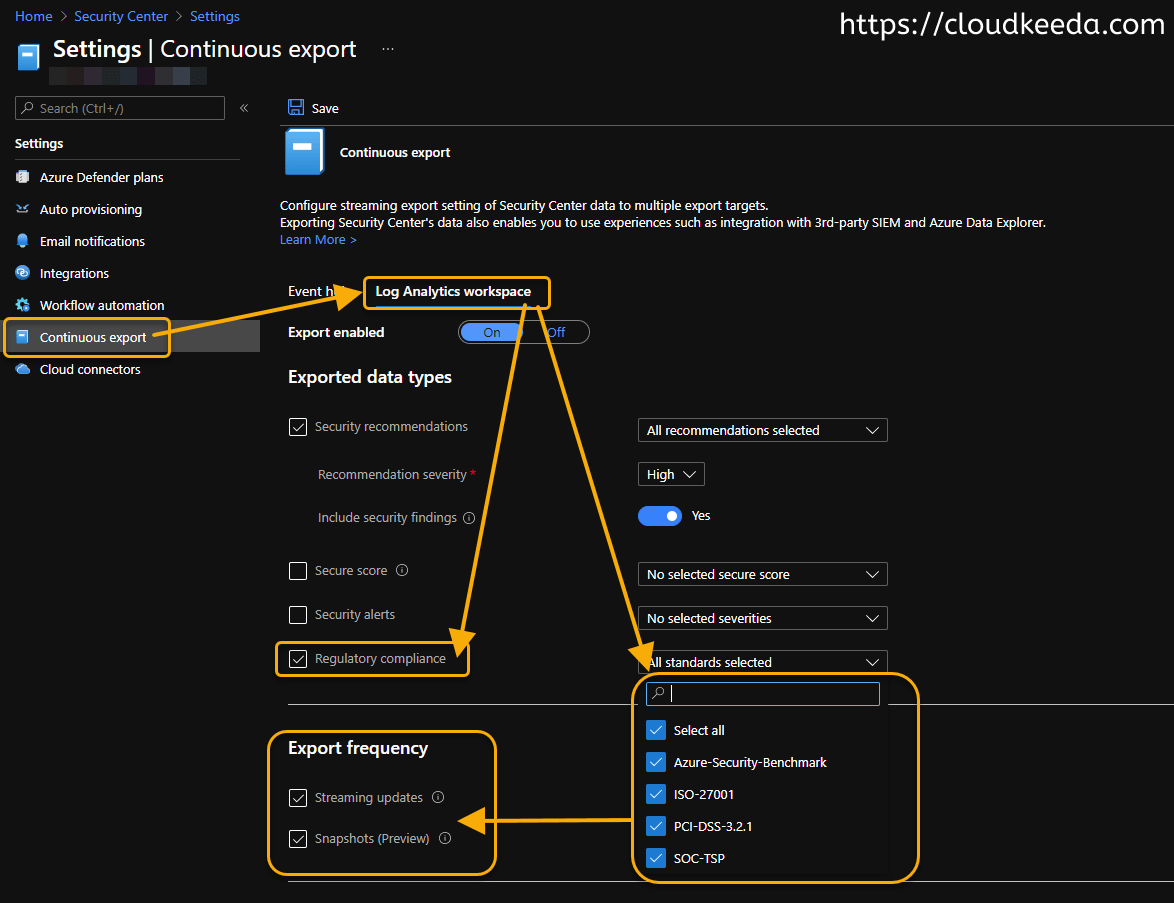Set Export enabled to On
Screen dimensions: 1174x903
(491, 332)
